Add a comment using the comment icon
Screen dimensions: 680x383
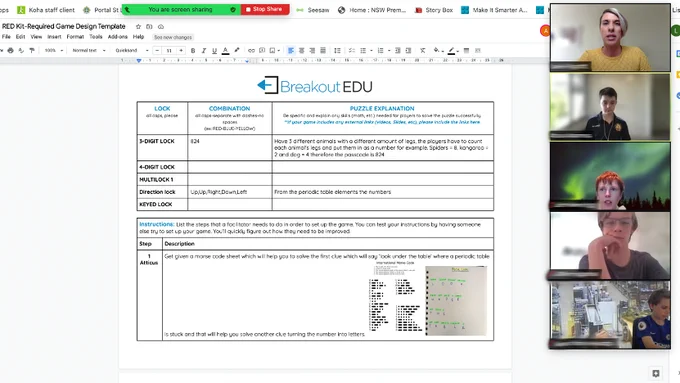(262, 51)
